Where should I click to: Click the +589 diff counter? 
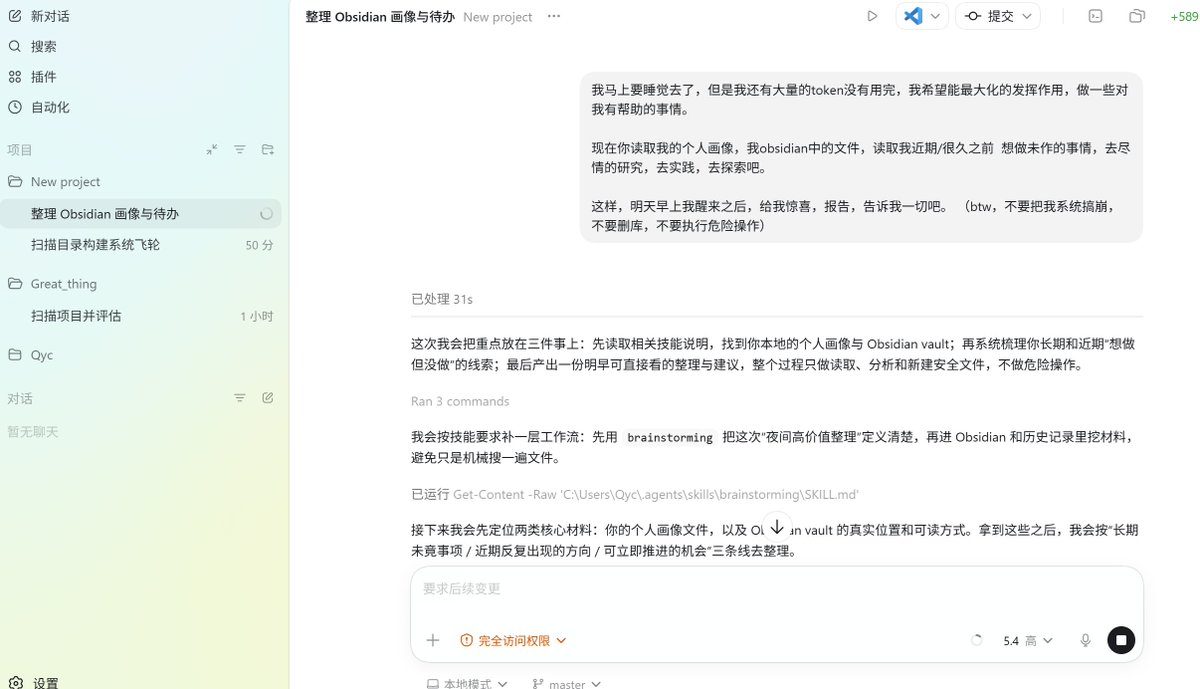(1185, 17)
